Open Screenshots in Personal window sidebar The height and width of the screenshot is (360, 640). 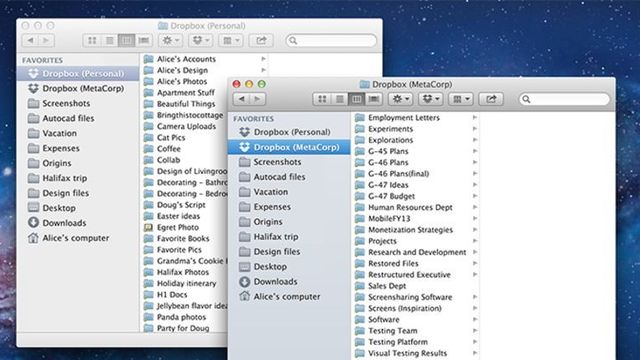tap(78, 104)
